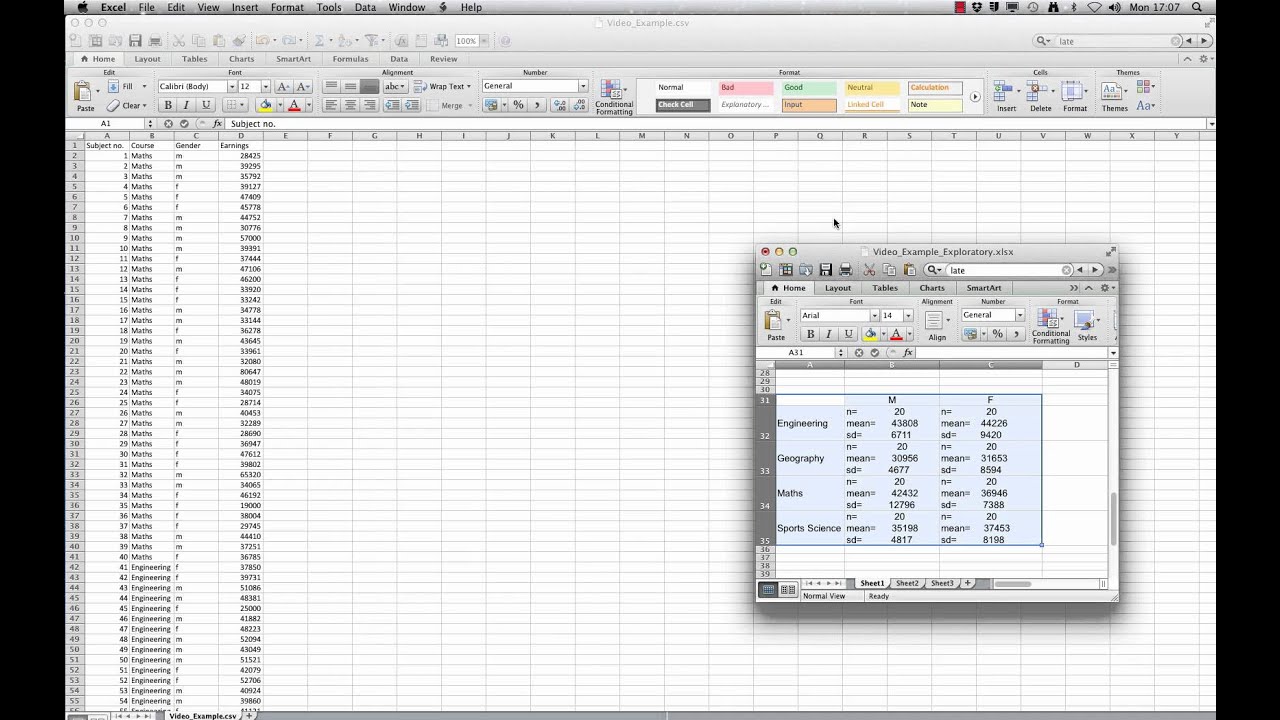This screenshot has width=1280, height=720.
Task: Click Clear button in Edit group
Action: tap(127, 105)
